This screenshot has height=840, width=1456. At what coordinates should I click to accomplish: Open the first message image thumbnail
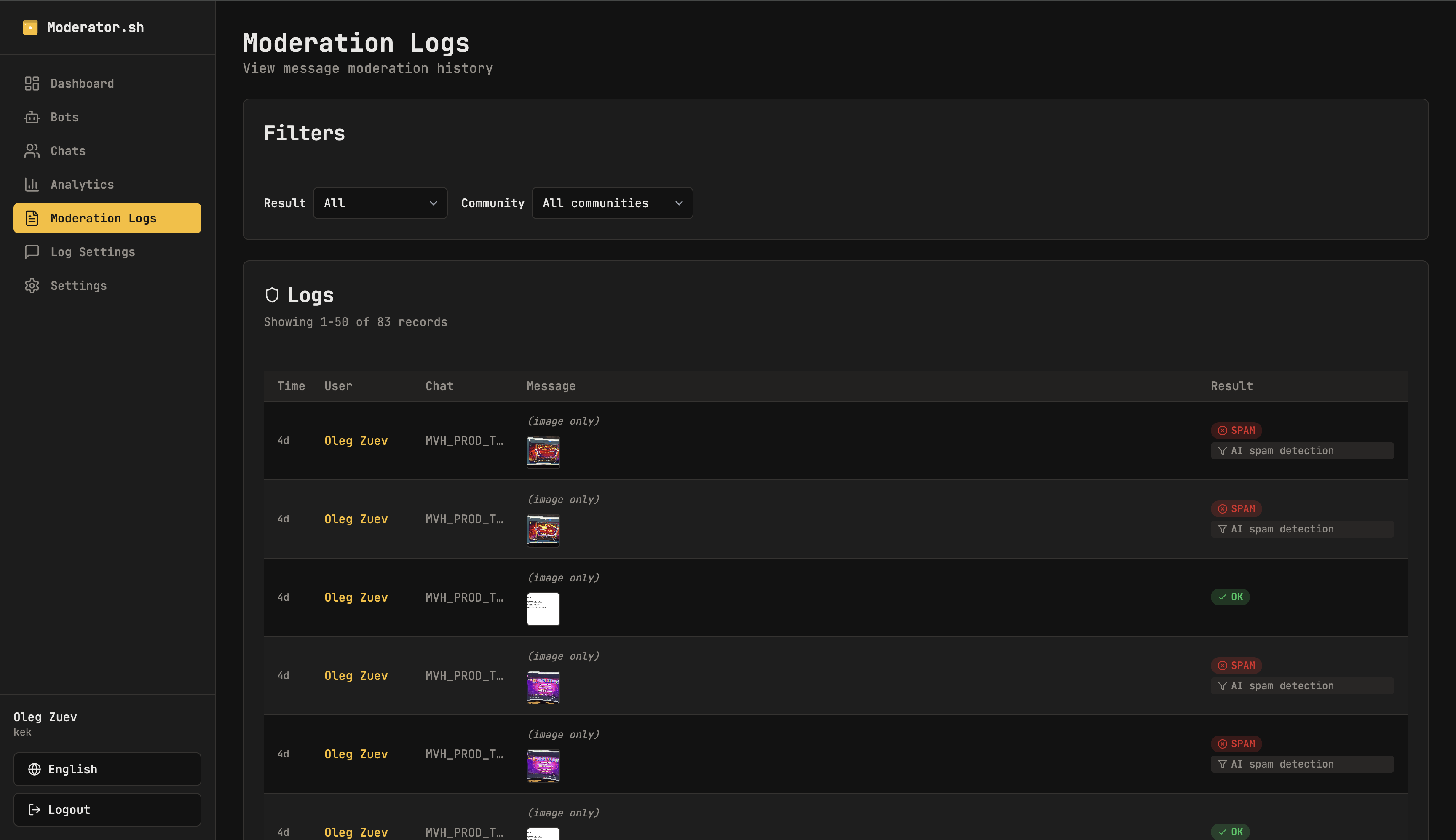click(x=543, y=452)
